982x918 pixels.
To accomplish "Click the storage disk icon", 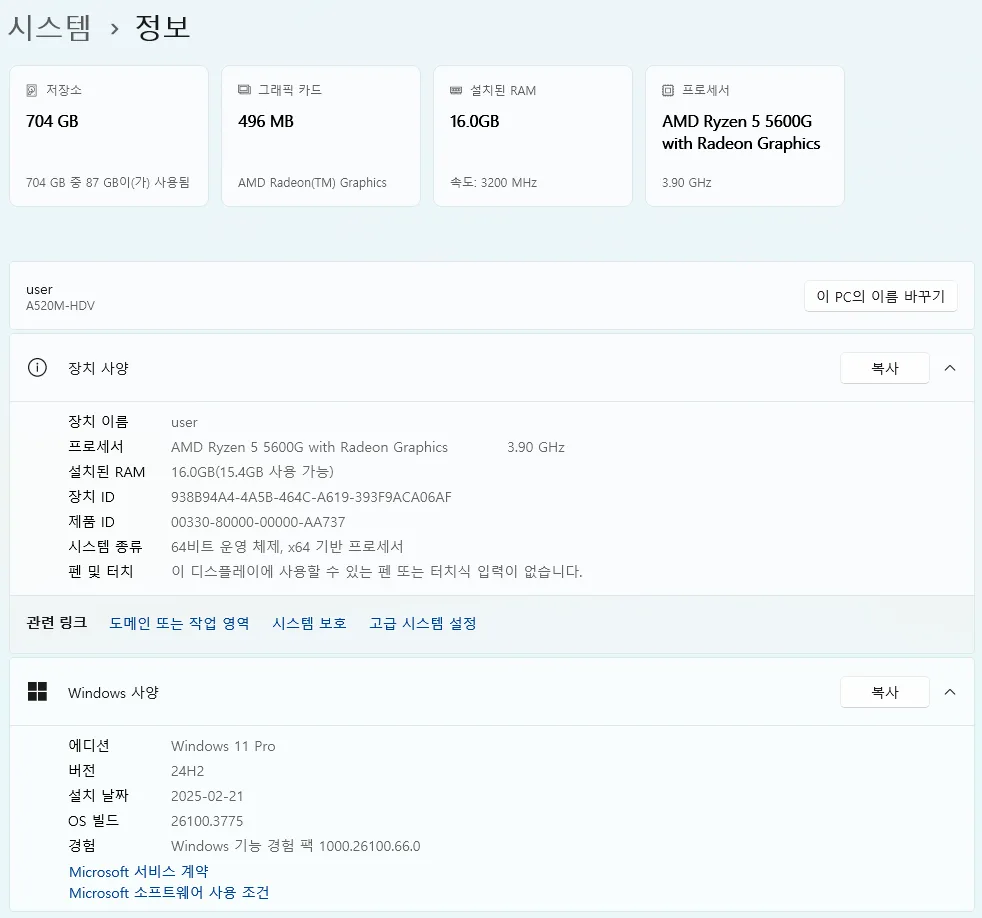I will point(32,90).
